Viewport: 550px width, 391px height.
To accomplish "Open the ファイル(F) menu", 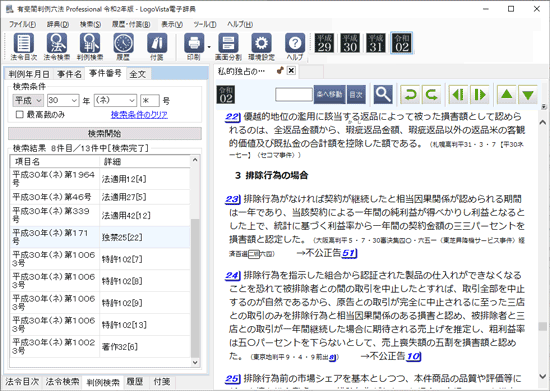I will [22, 24].
